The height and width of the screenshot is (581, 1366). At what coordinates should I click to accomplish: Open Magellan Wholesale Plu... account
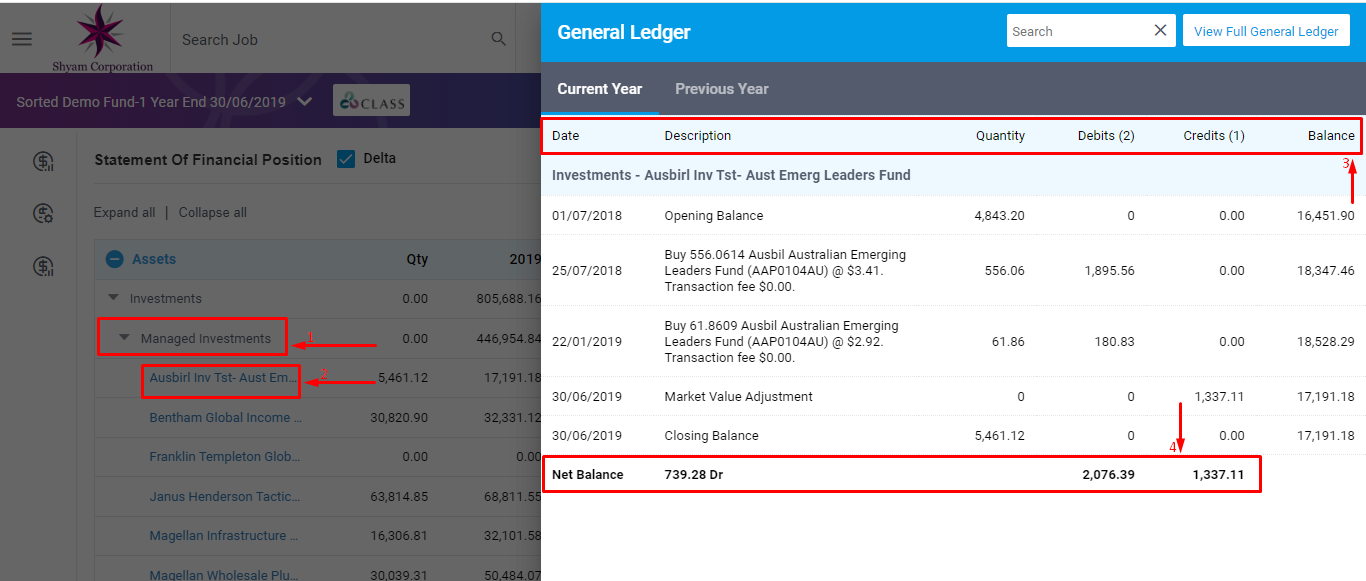tap(224, 575)
